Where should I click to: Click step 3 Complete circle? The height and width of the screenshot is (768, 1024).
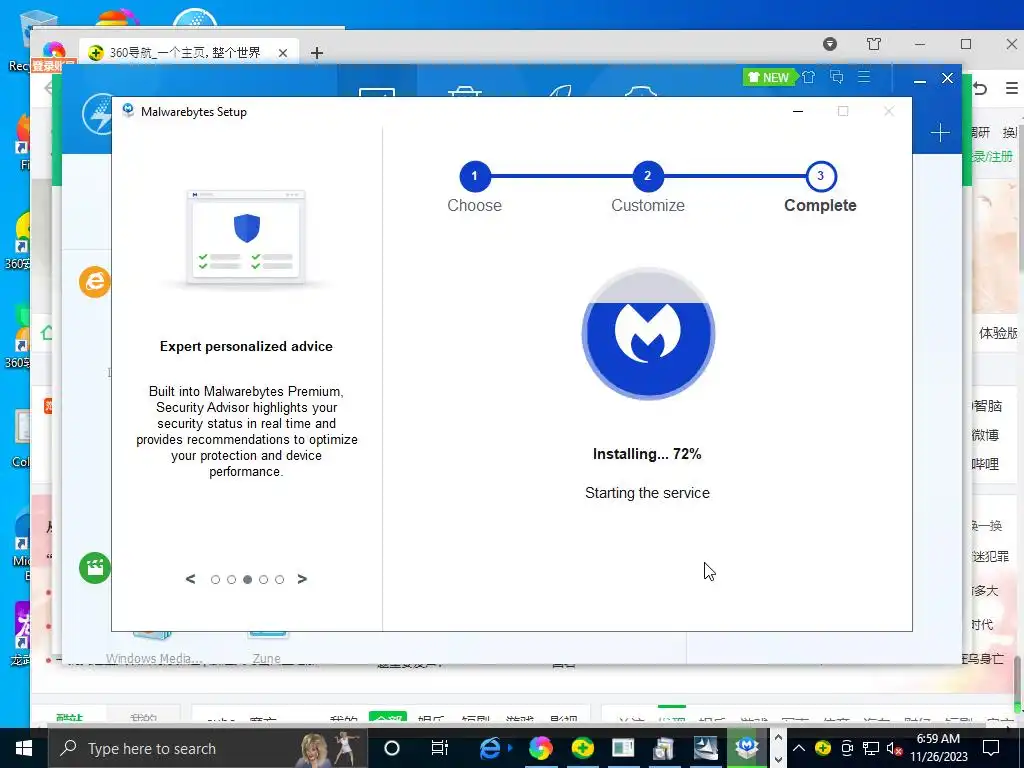point(821,176)
